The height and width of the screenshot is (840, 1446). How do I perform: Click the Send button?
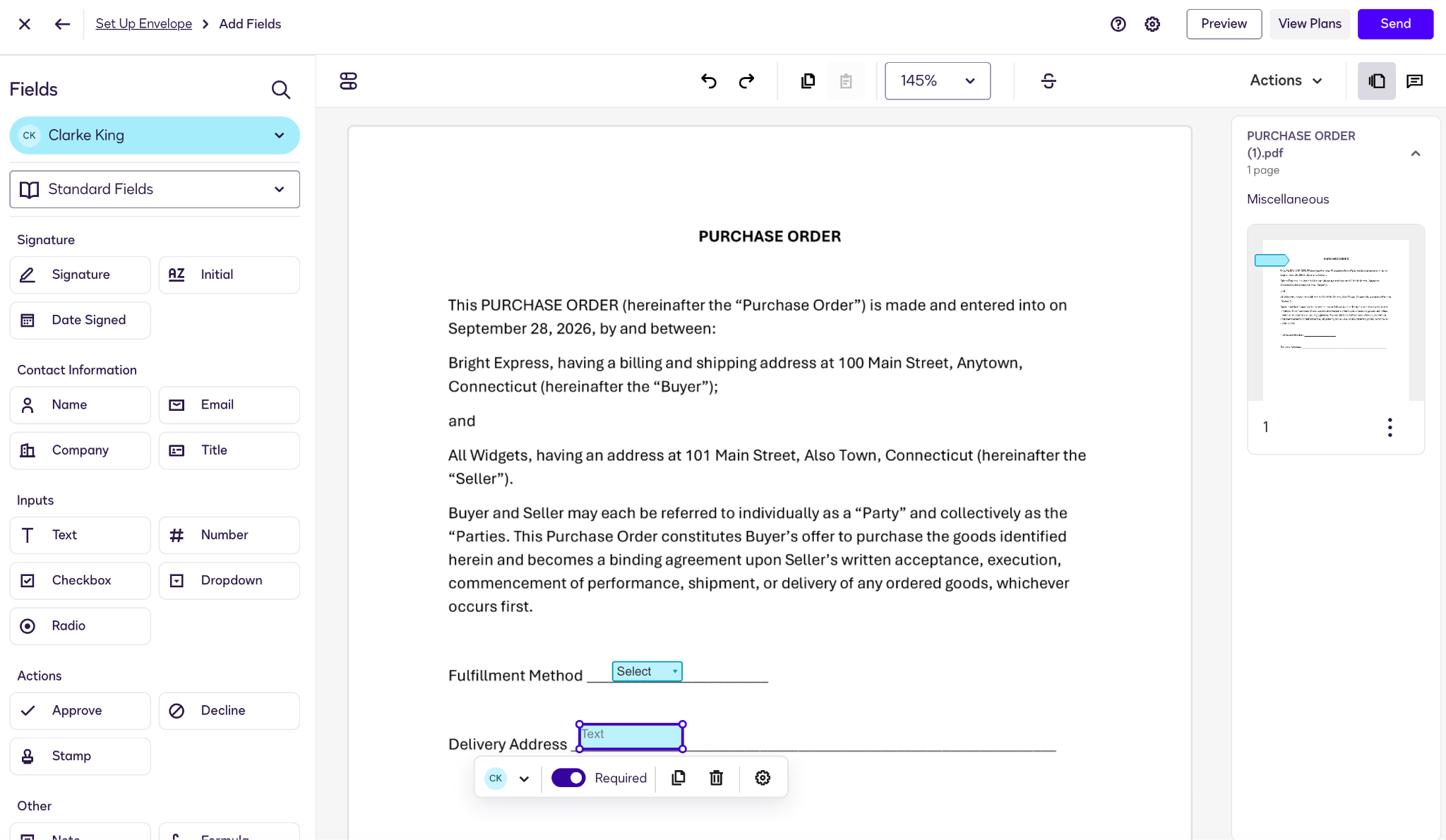[x=1395, y=24]
